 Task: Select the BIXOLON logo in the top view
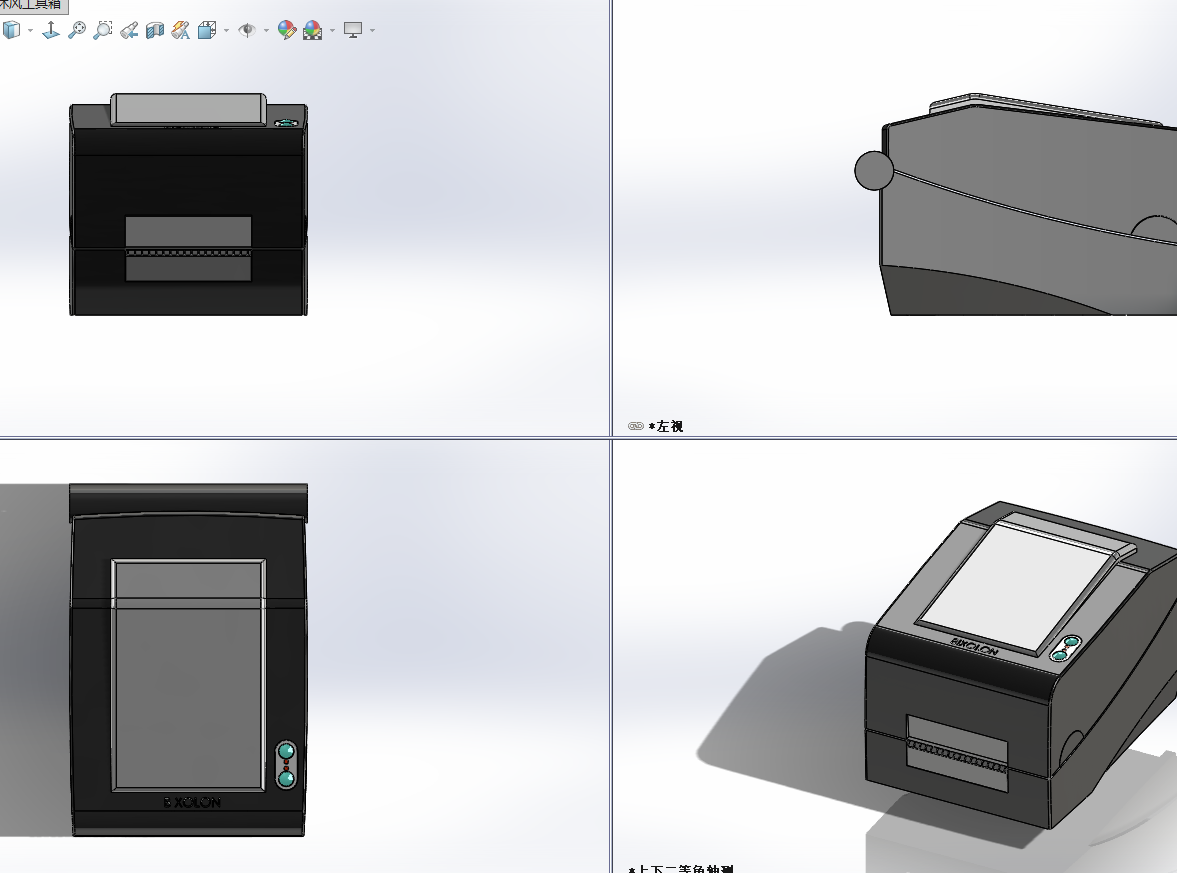[x=192, y=802]
